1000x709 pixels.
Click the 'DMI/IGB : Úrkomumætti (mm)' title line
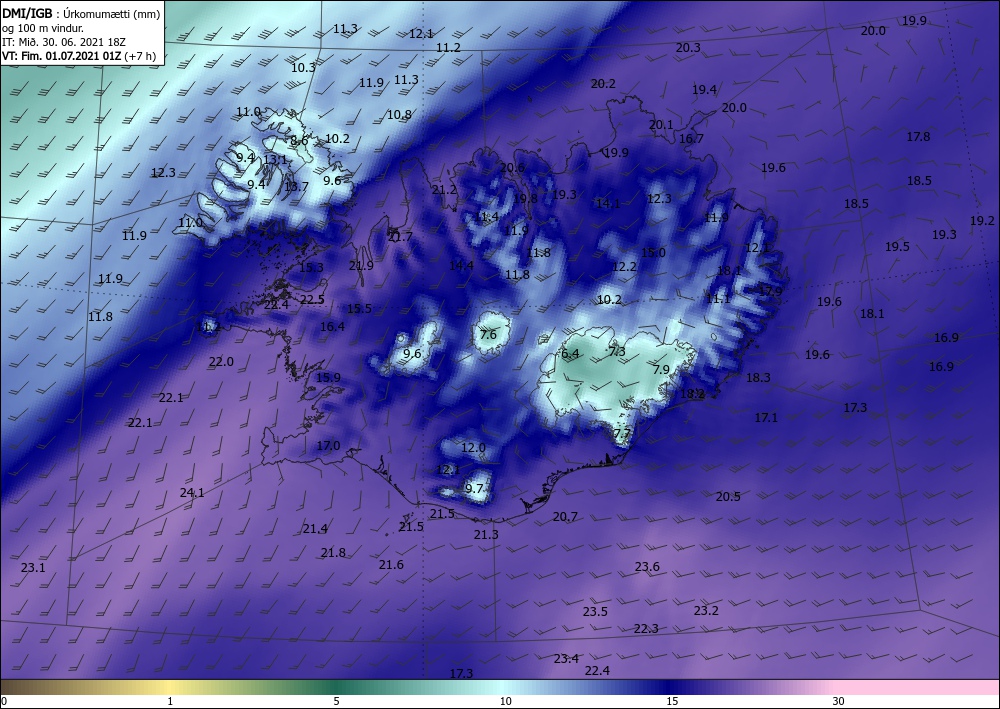tap(81, 12)
